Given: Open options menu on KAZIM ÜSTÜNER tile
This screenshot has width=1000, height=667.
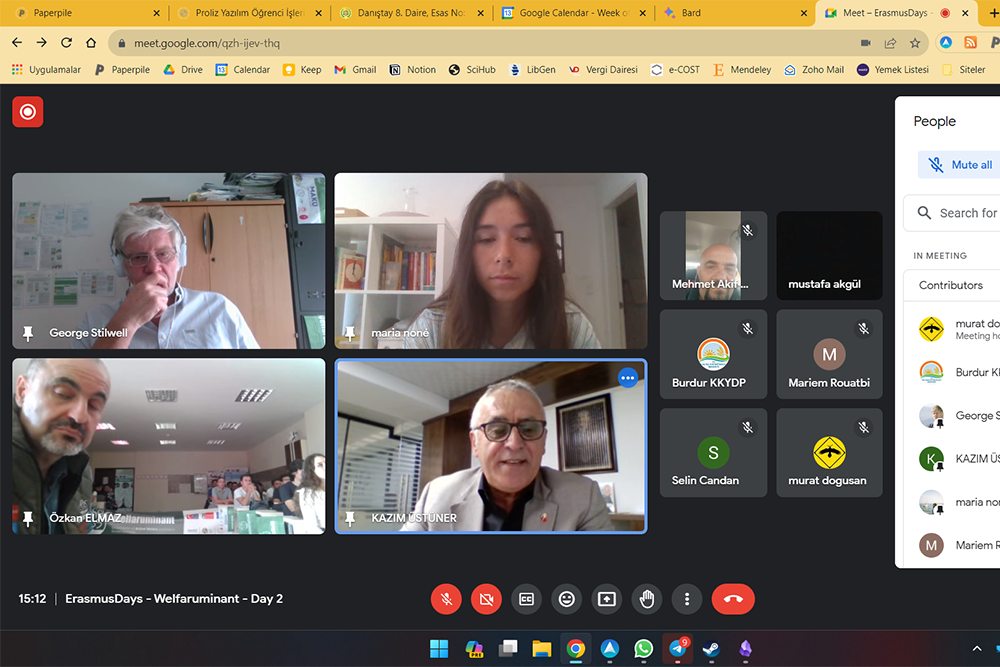Looking at the screenshot, I should point(627,377).
